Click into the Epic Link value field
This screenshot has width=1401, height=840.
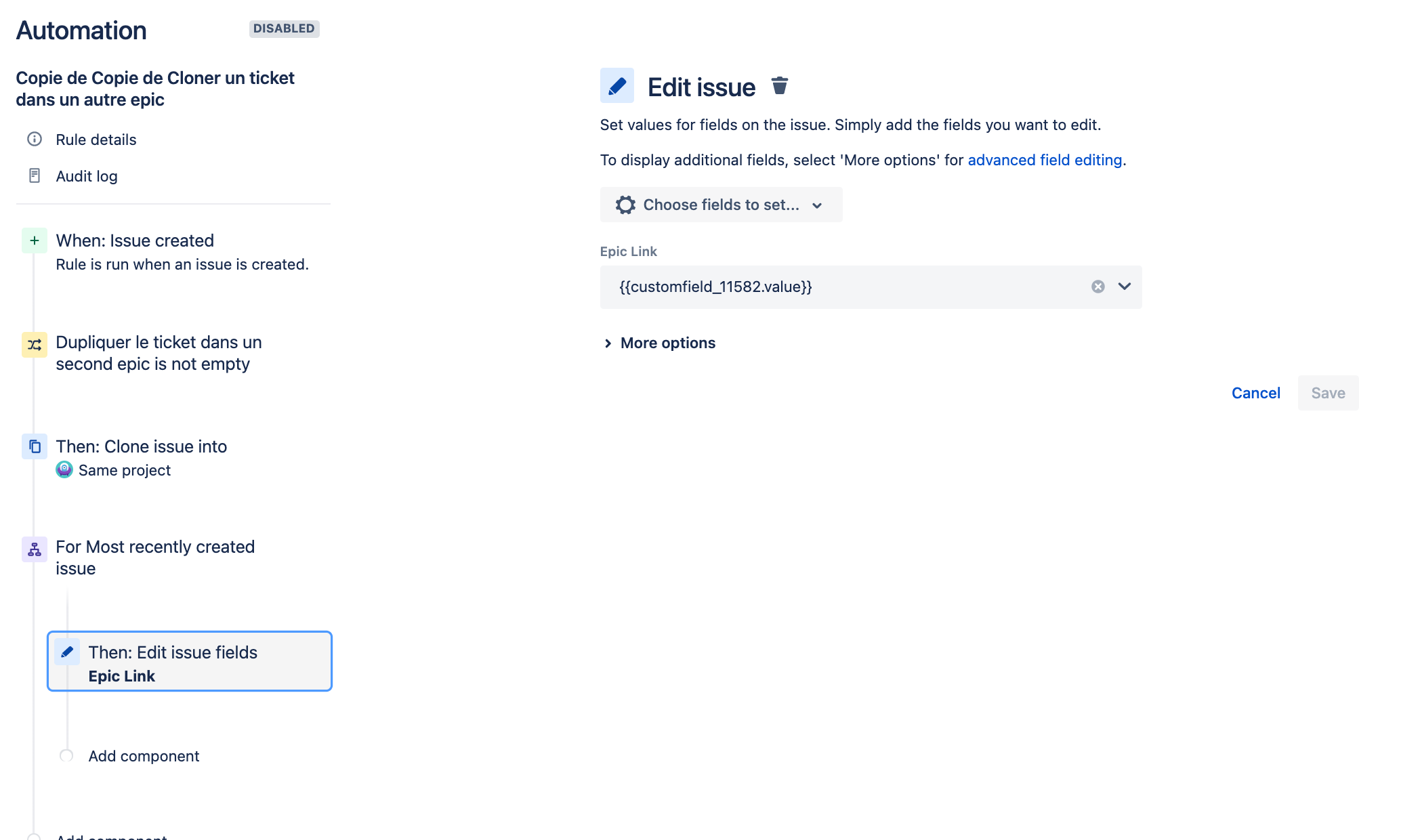843,287
